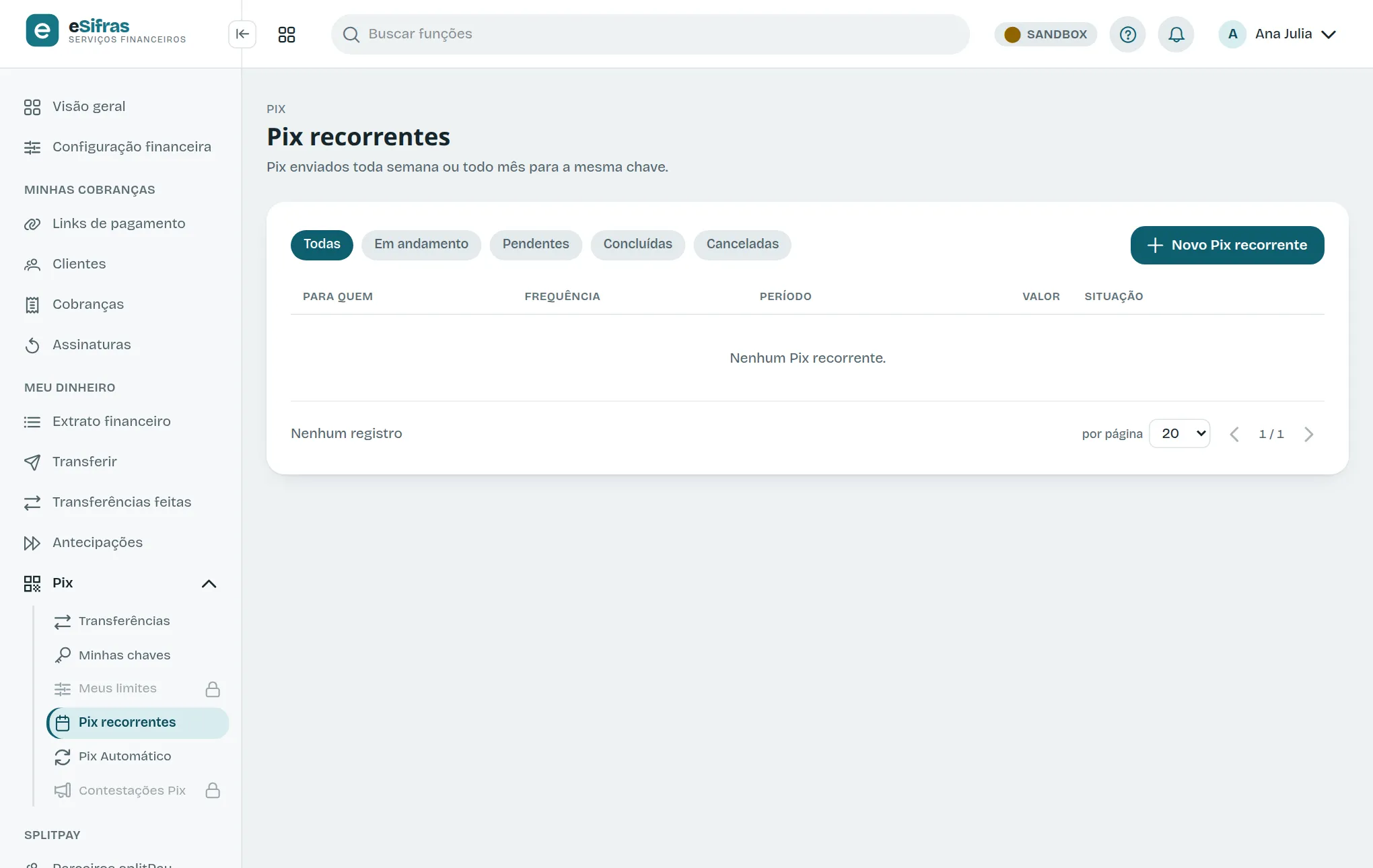Open Assinaturas page
The width and height of the screenshot is (1373, 868).
(x=121, y=345)
